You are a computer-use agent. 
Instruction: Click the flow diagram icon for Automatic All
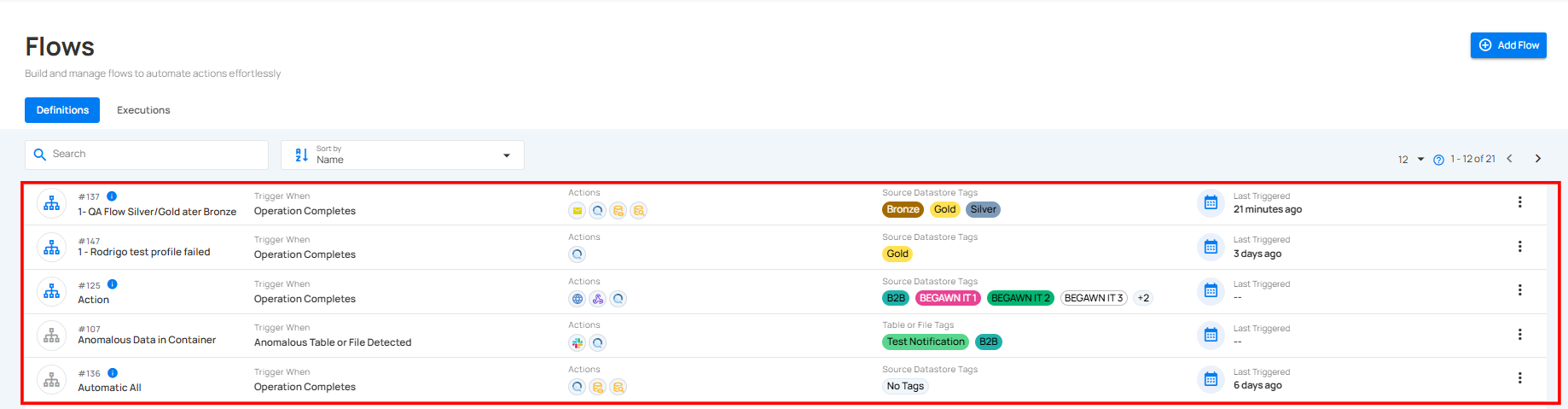tap(52, 379)
